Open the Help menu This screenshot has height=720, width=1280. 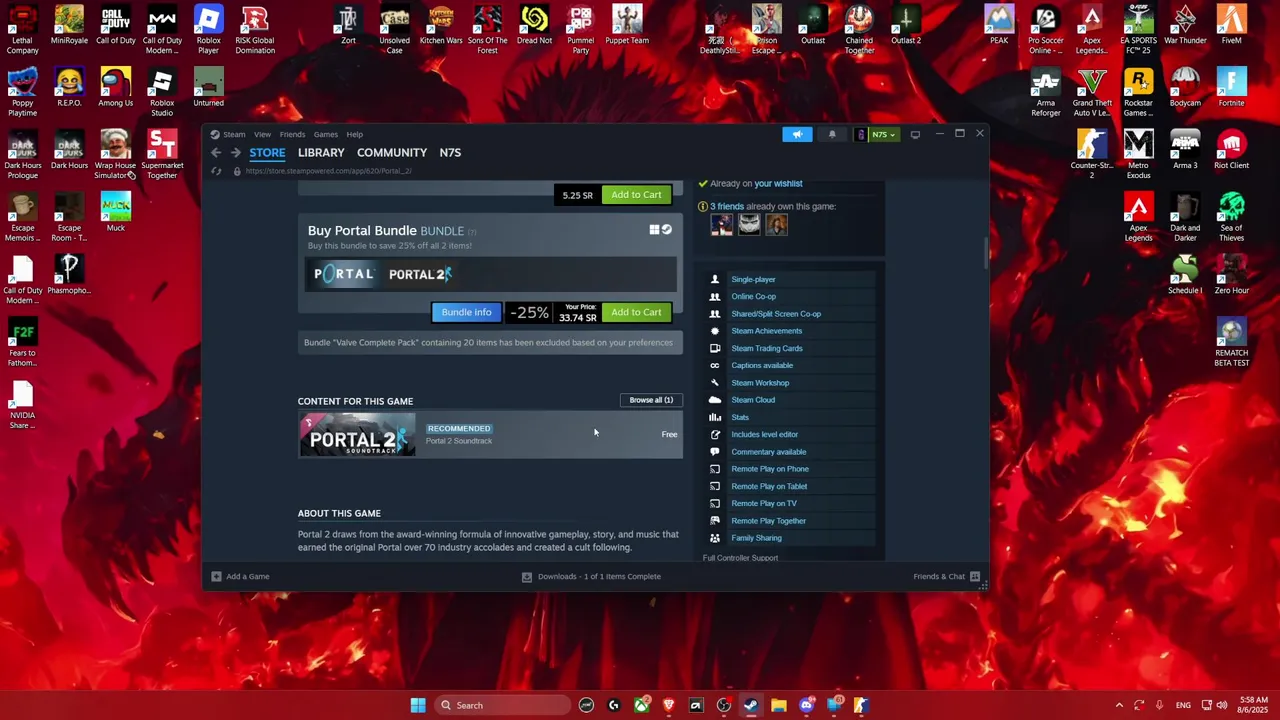tap(354, 134)
